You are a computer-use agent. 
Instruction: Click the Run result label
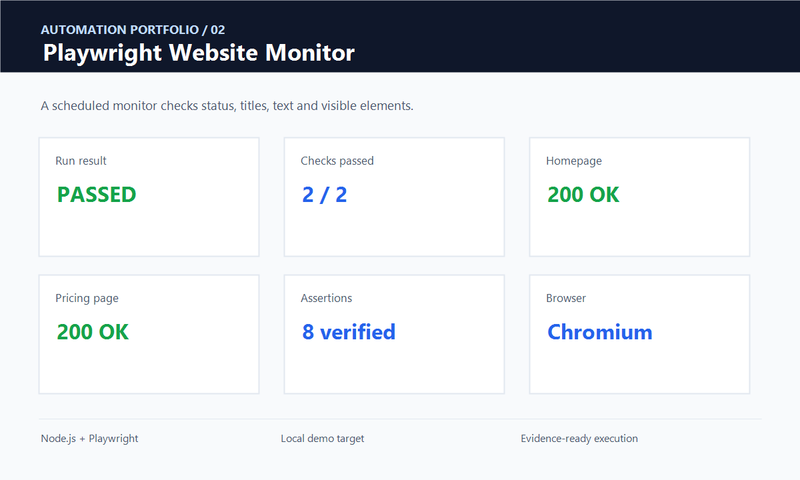click(x=81, y=161)
